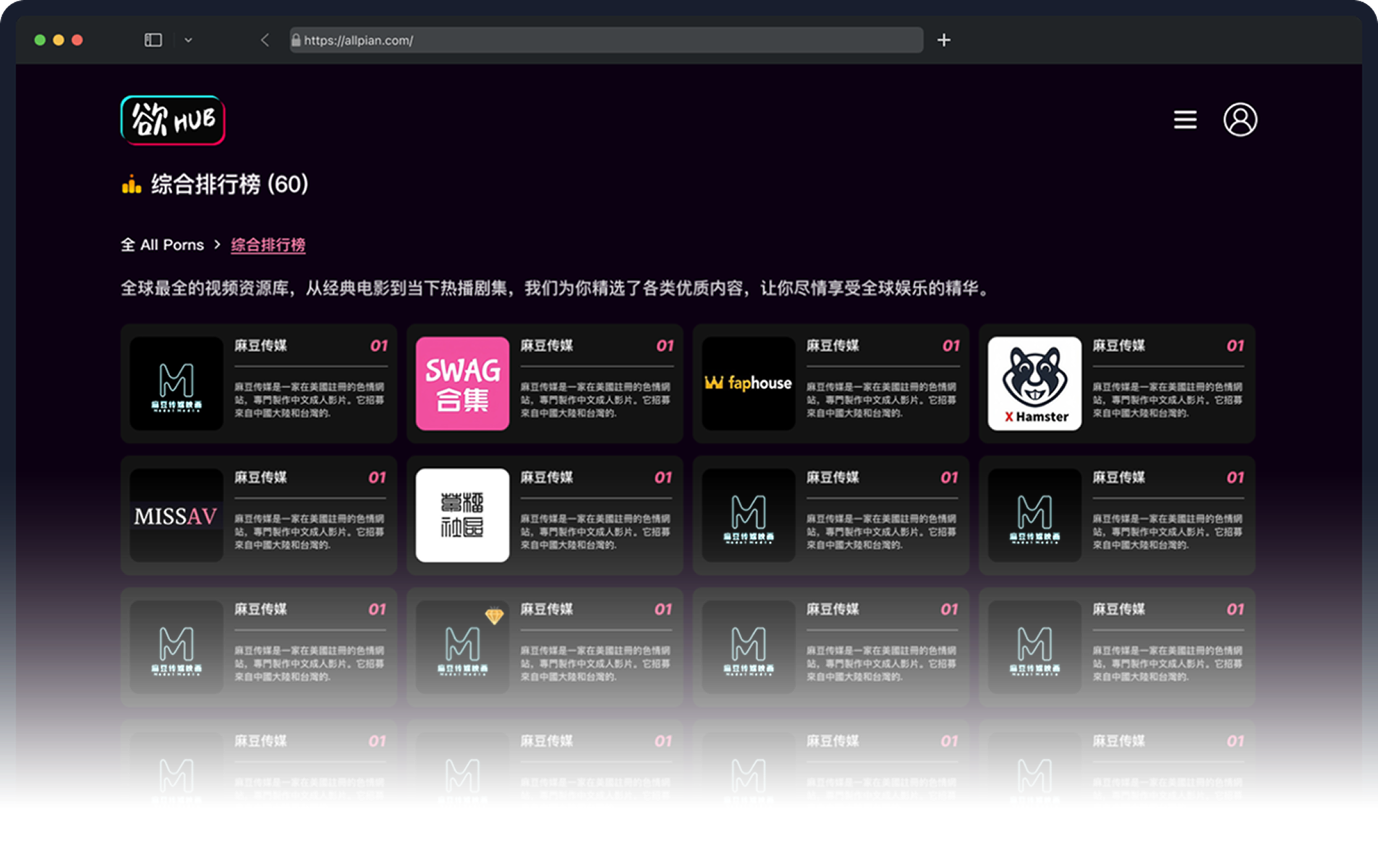Click the user account profile icon
The height and width of the screenshot is (868, 1378).
pyautogui.click(x=1239, y=120)
